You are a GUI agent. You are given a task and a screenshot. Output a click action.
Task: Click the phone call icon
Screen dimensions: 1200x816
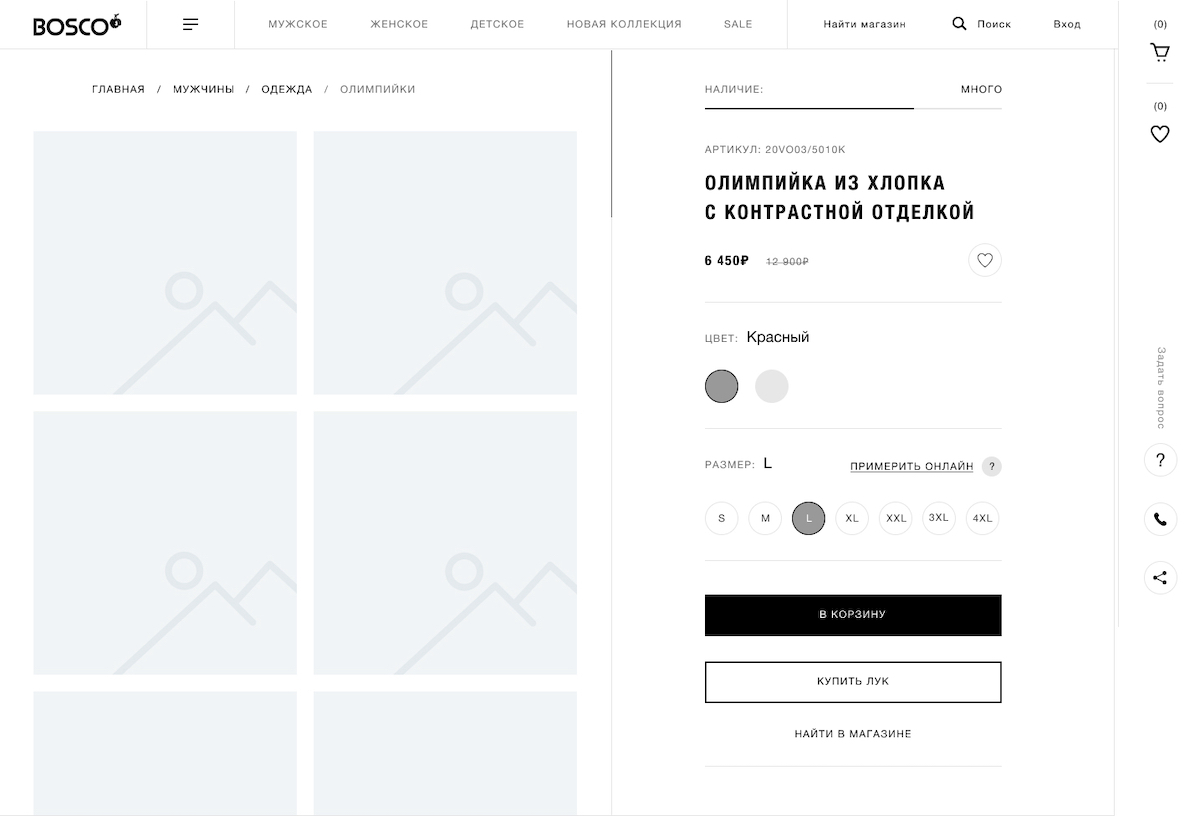pos(1160,519)
